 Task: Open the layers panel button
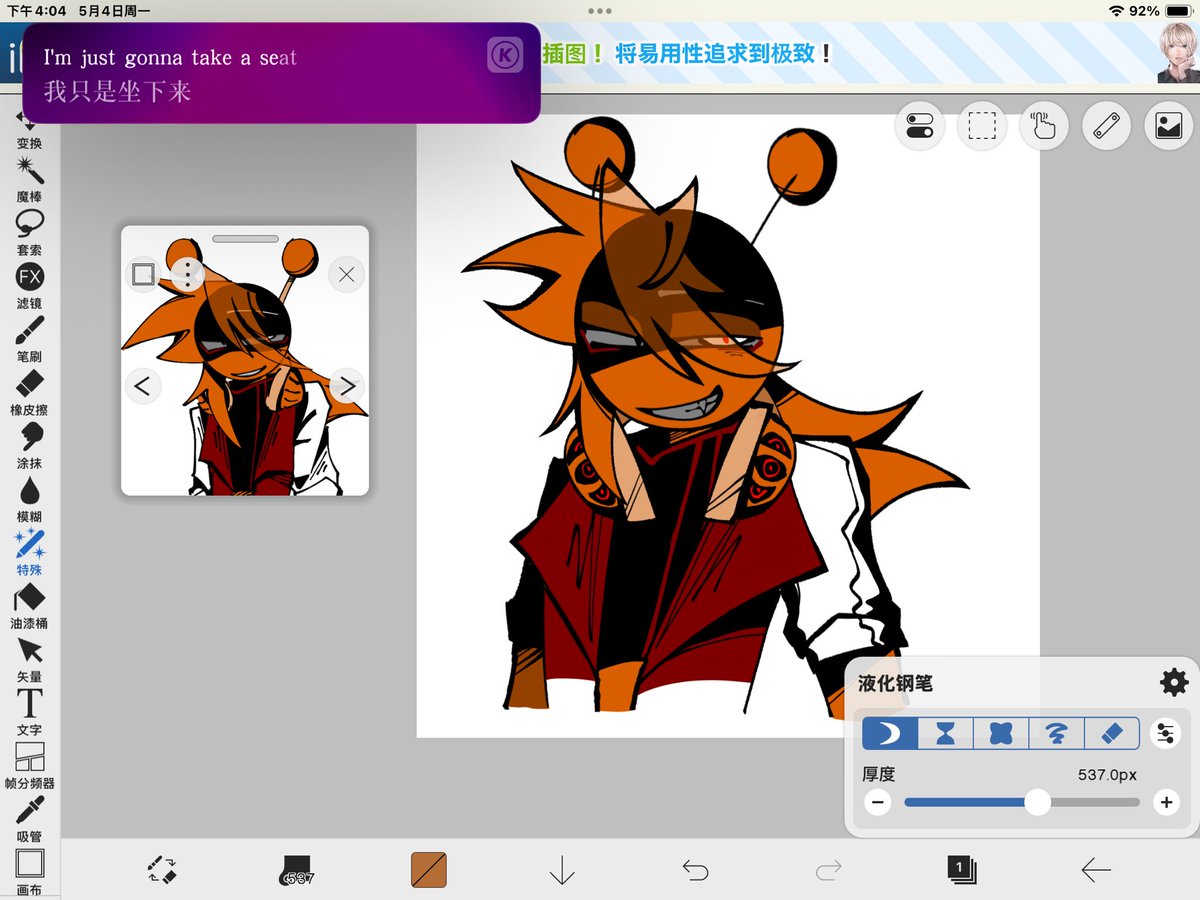(961, 869)
